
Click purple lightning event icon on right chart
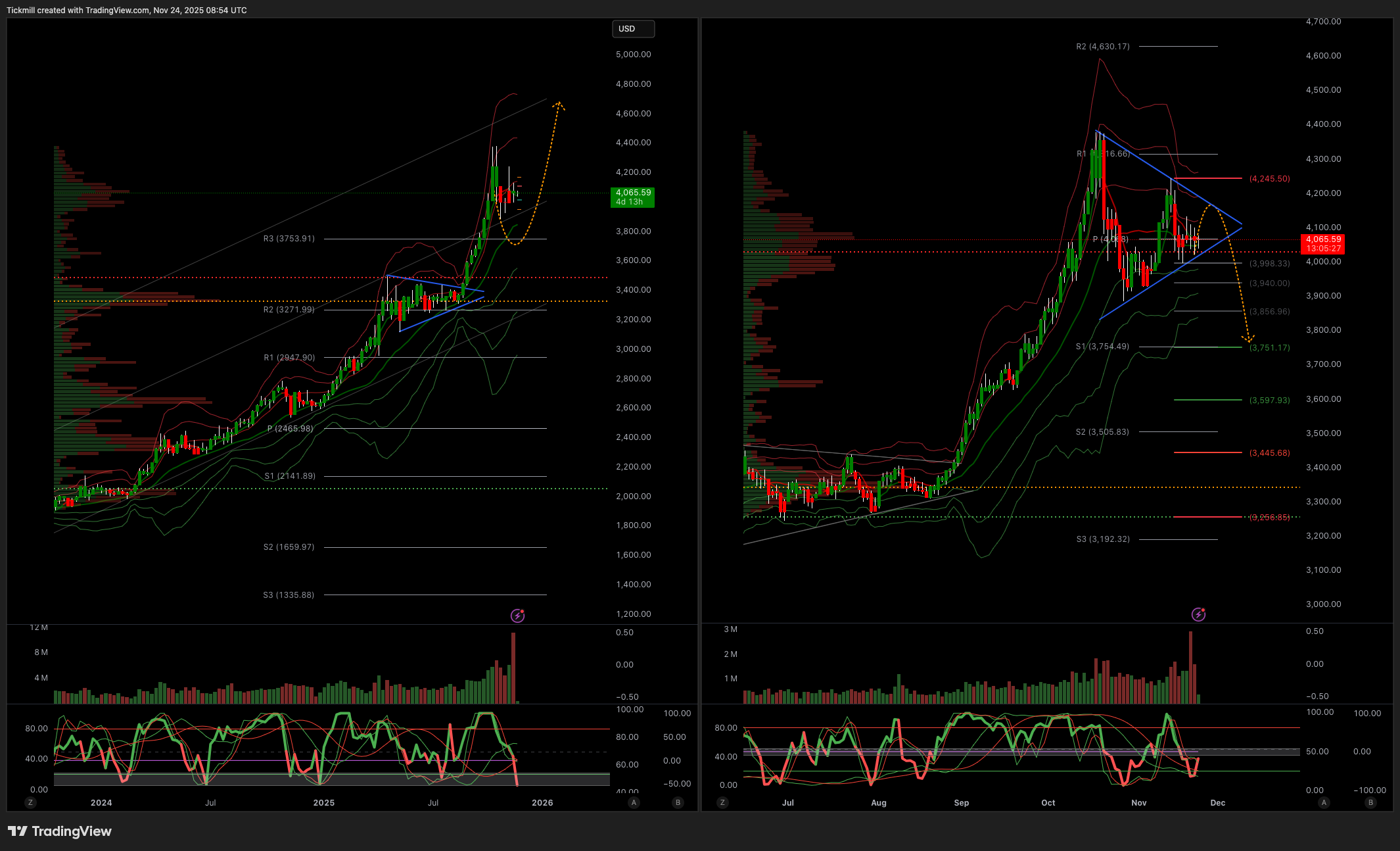pos(1199,614)
